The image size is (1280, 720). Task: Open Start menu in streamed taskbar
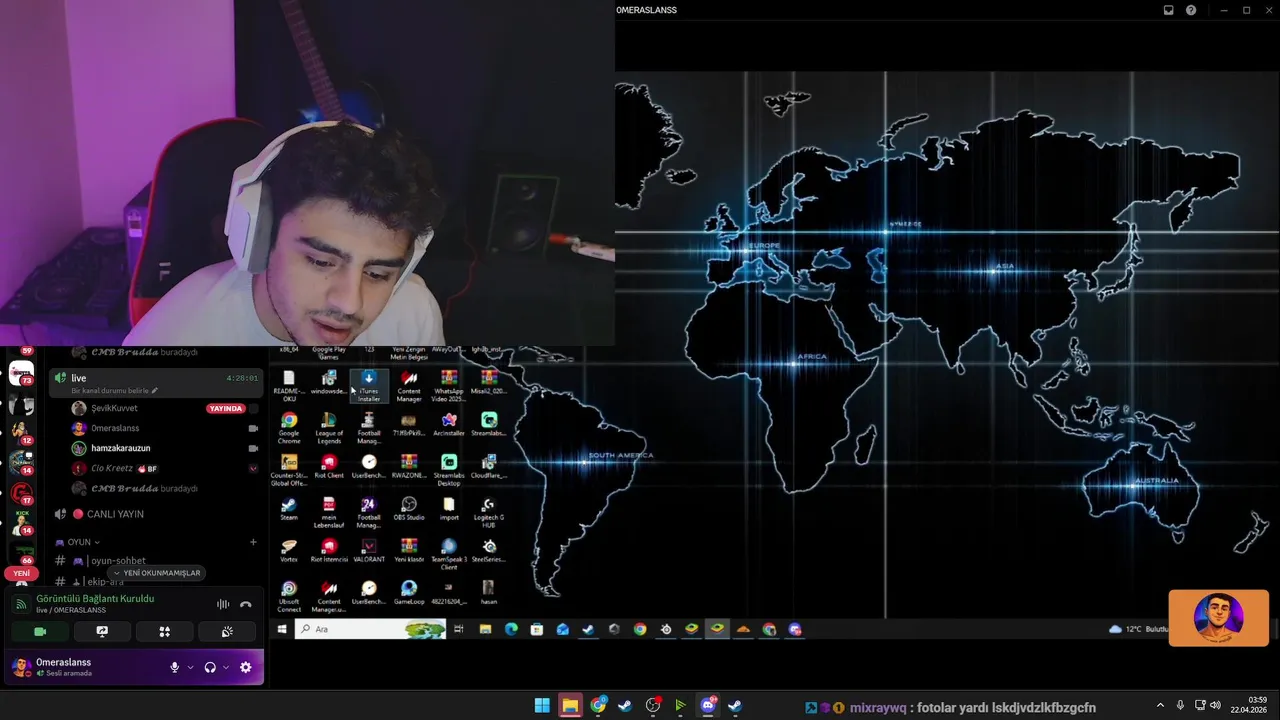click(x=282, y=629)
